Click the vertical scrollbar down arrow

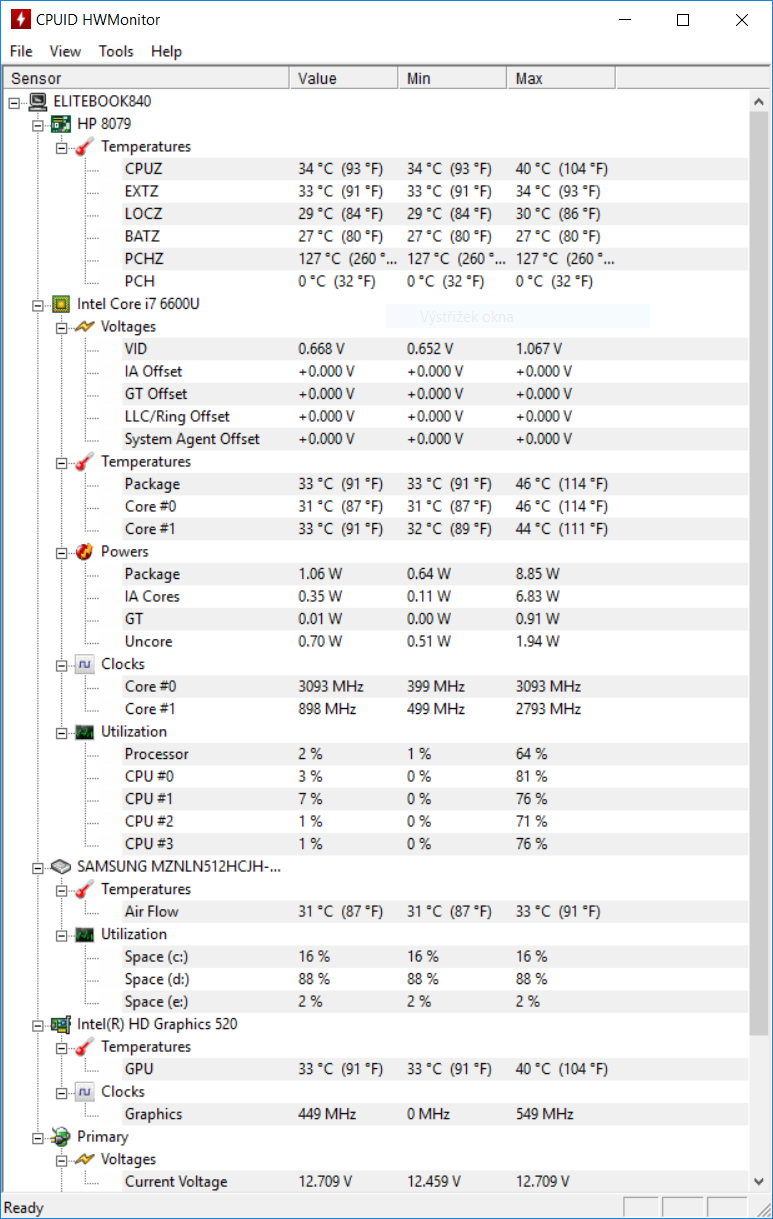(x=759, y=1183)
